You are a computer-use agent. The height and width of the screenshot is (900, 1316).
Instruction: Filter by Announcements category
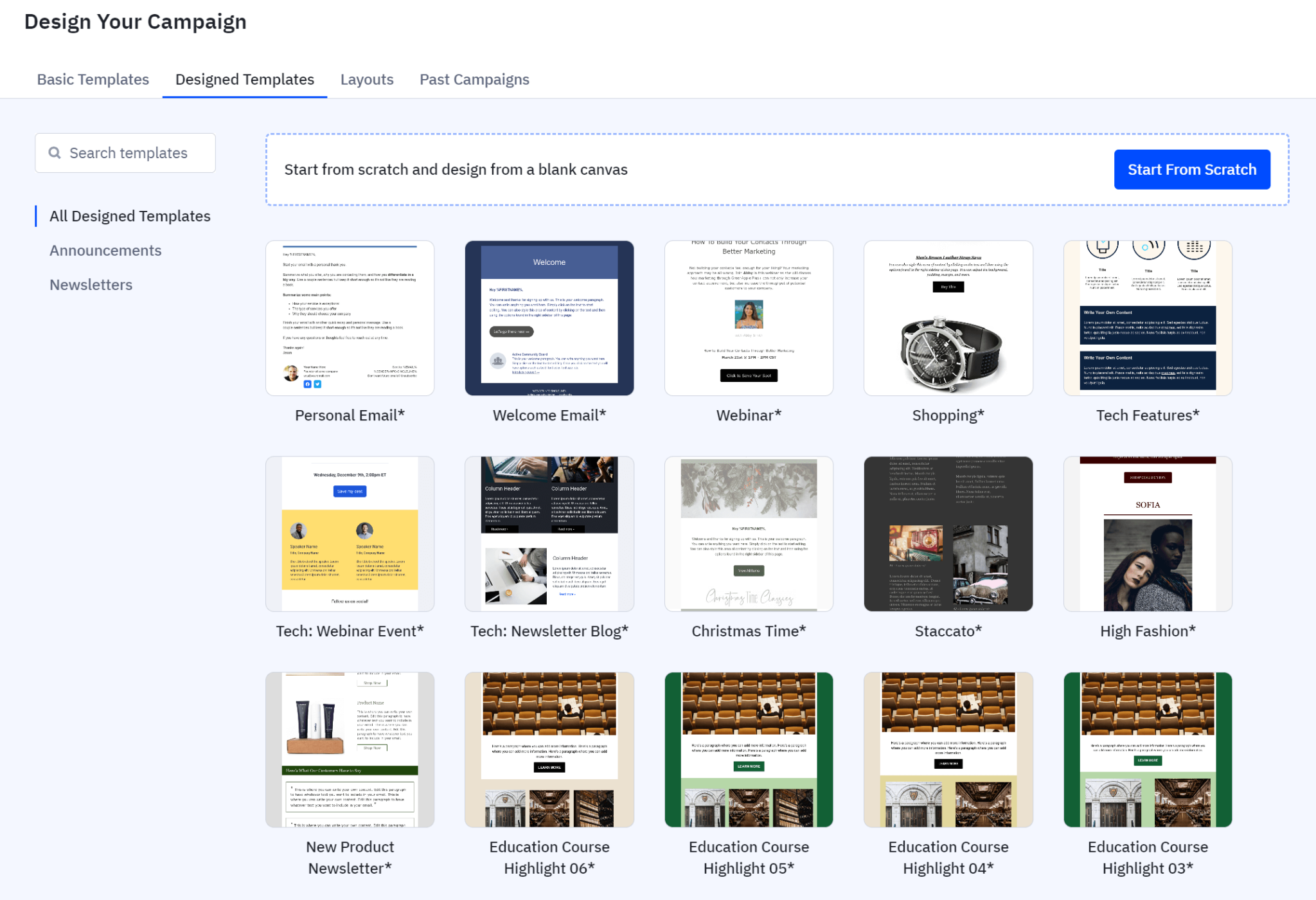click(105, 251)
